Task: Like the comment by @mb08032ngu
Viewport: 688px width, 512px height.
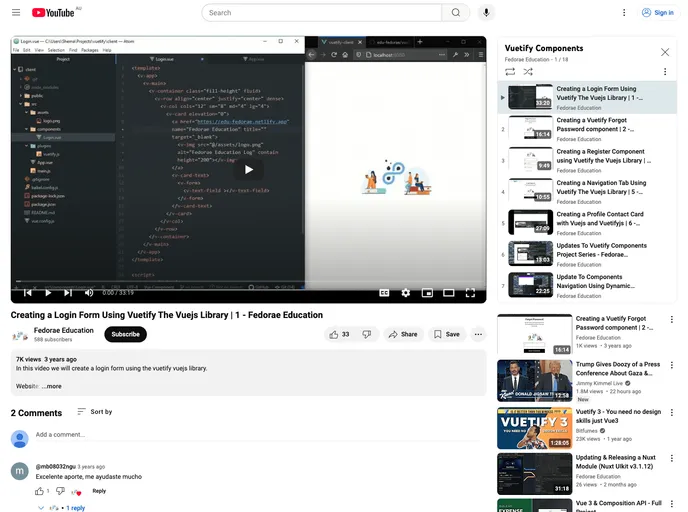Action: click(x=39, y=491)
